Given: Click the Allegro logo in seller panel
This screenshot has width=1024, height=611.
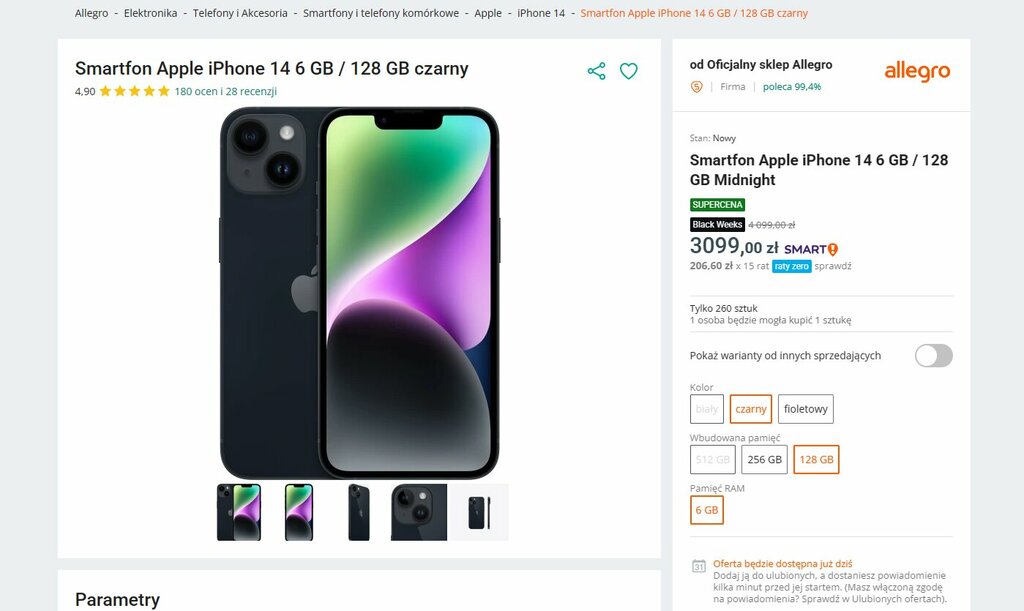Looking at the screenshot, I should (917, 72).
